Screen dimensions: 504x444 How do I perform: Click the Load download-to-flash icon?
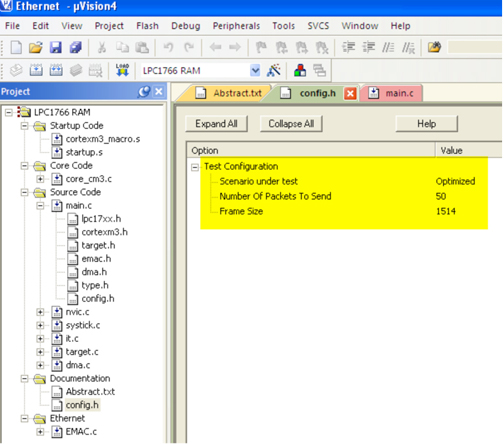[122, 70]
